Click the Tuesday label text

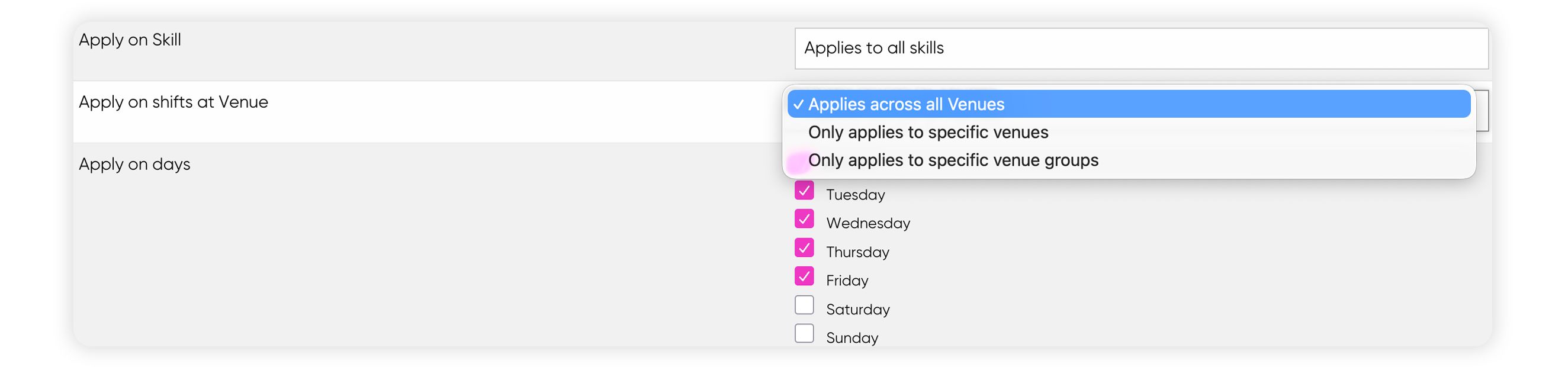[x=854, y=195]
